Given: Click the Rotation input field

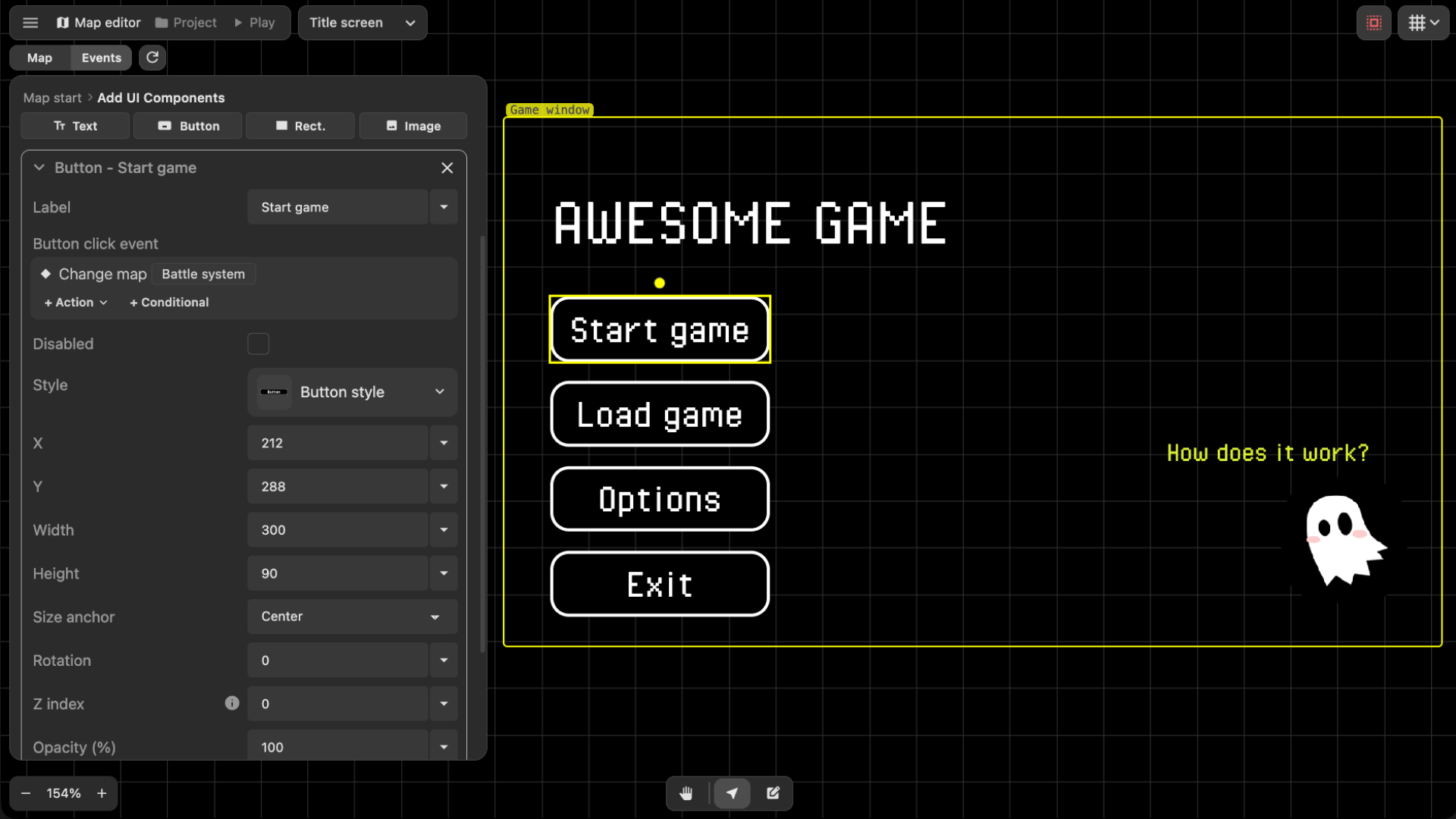Looking at the screenshot, I should click(x=338, y=661).
